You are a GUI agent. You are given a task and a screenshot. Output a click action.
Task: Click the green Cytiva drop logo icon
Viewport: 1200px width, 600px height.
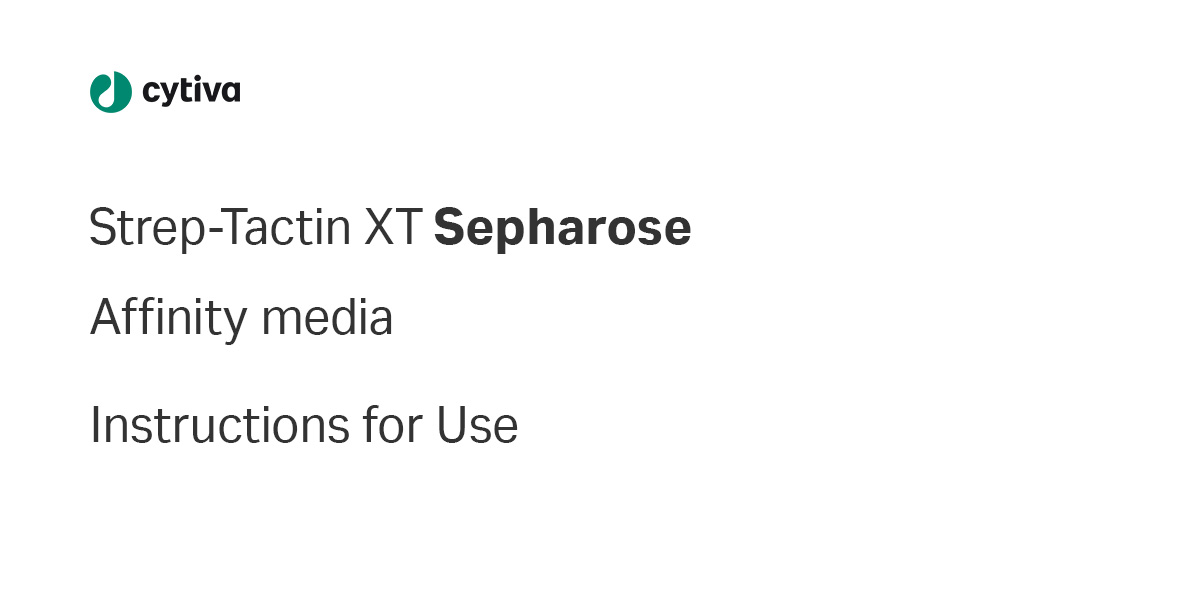coord(110,92)
